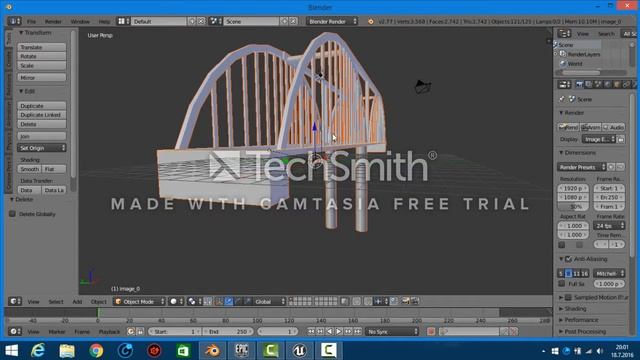Image resolution: width=640 pixels, height=360 pixels.
Task: Click the info editor type icon at top
Action: 14,21
